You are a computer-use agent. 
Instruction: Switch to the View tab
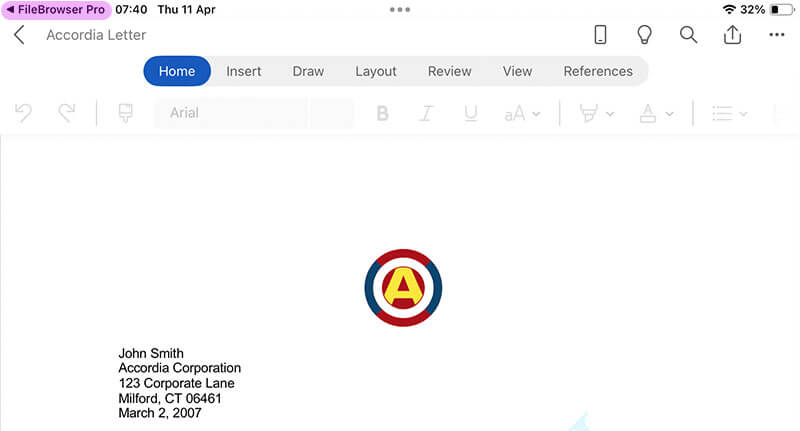(x=517, y=71)
